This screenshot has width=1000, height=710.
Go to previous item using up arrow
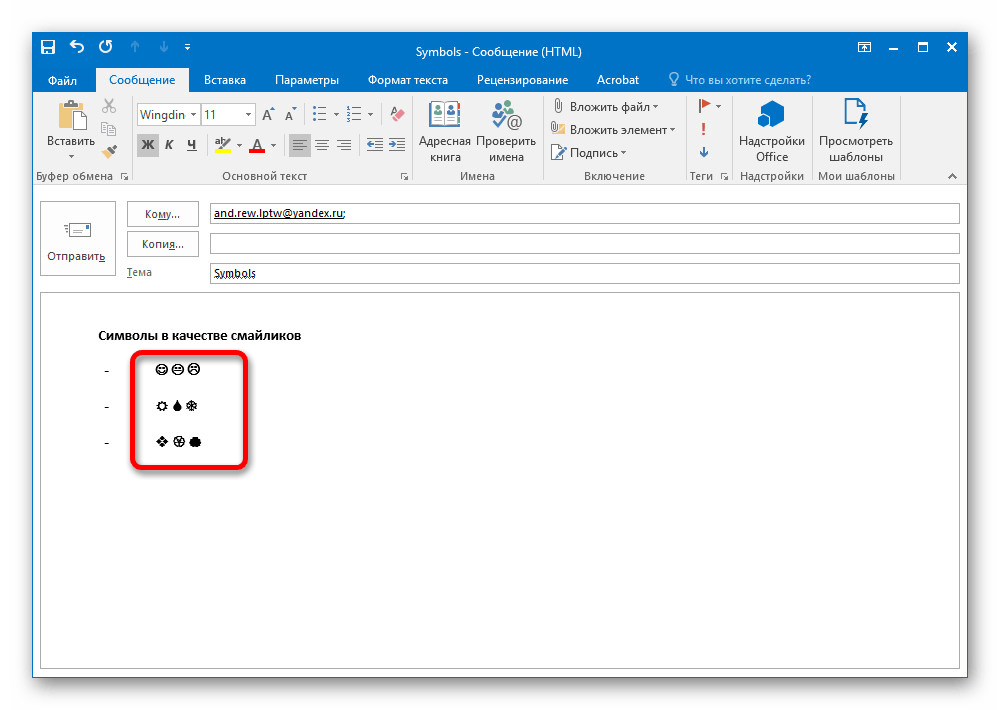(135, 47)
